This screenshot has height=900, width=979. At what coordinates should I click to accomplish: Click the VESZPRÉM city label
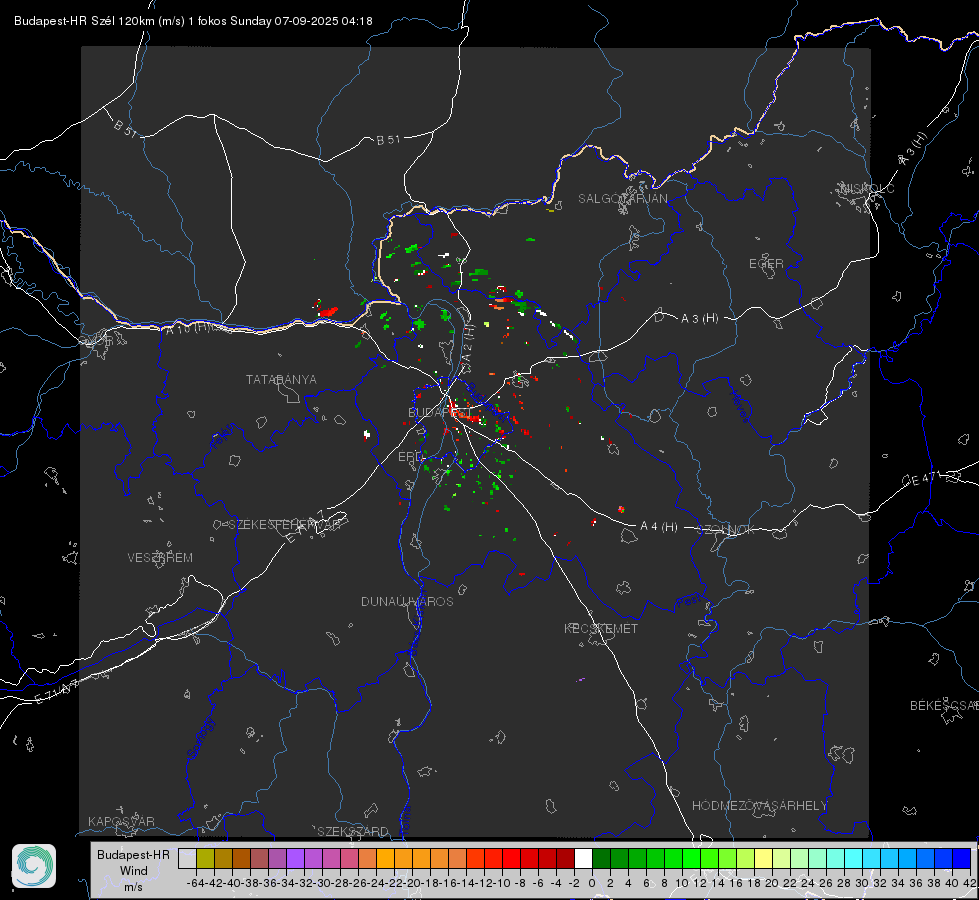(x=160, y=557)
